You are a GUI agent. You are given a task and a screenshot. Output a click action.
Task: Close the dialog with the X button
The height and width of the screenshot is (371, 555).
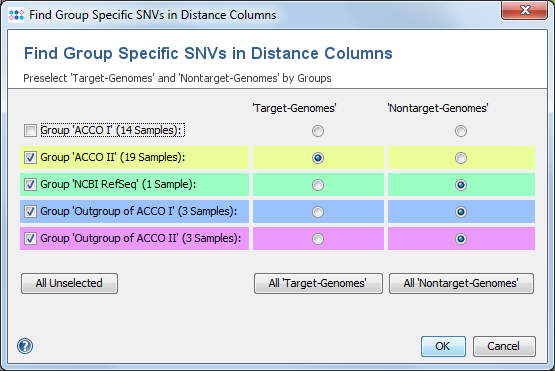[524, 10]
